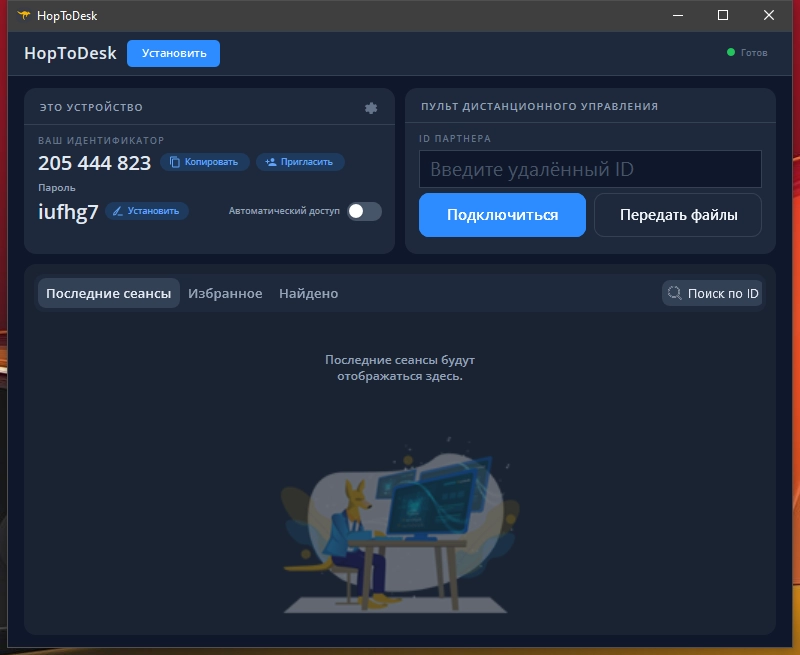Screen dimensions: 800x655
Task: Toggle the Автоматический доступ switch
Action: 364,211
